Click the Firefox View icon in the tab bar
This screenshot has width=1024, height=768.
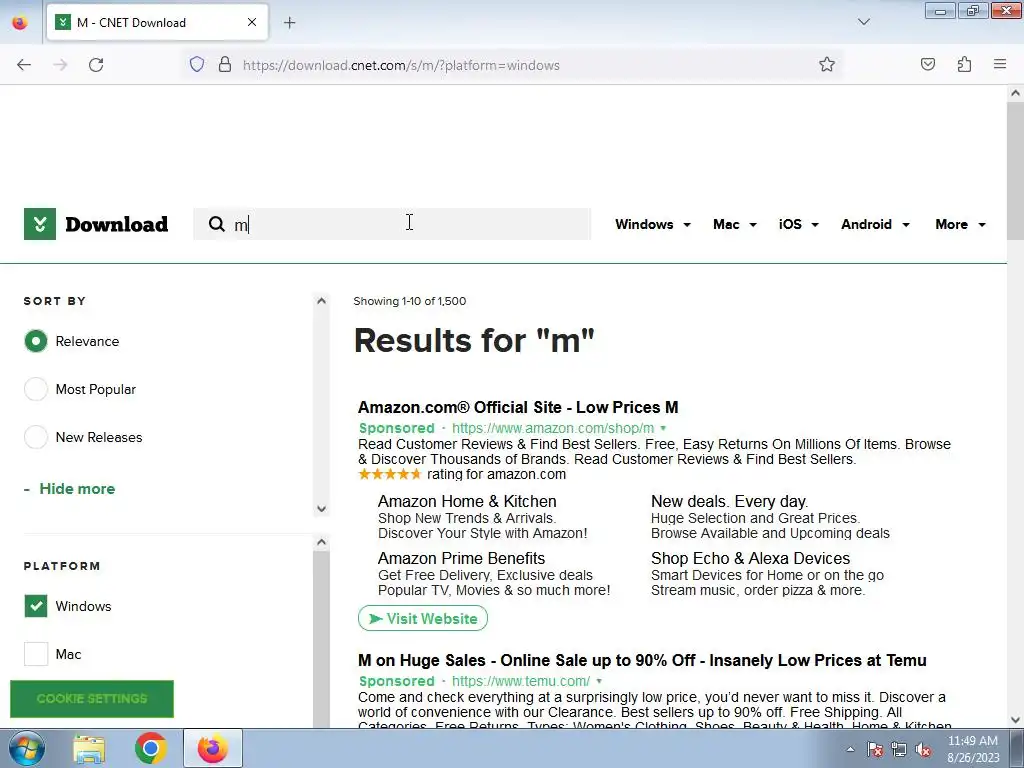coord(20,23)
